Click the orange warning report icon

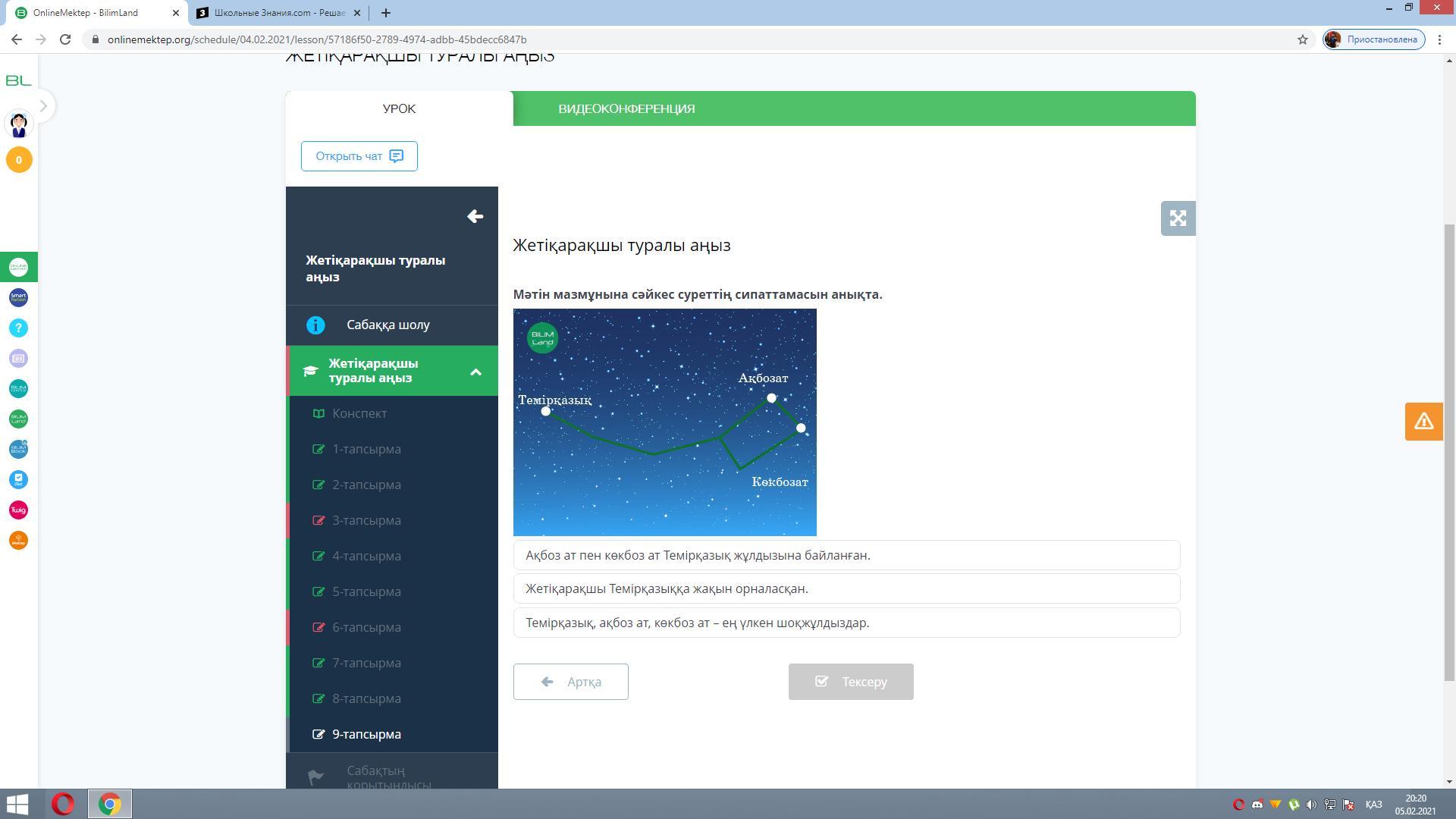click(x=1423, y=421)
